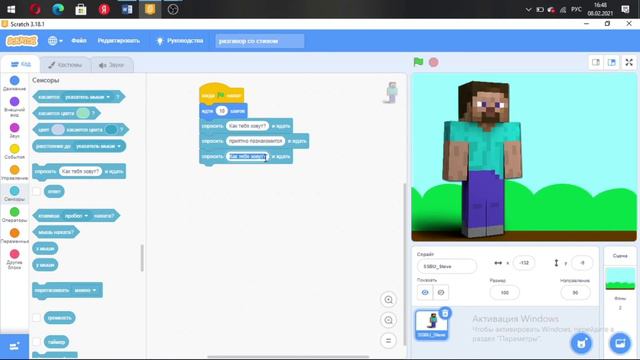Screen dimensions: 640x360
Task: Delete the Steve sprite using its trash icon
Action: point(445,313)
